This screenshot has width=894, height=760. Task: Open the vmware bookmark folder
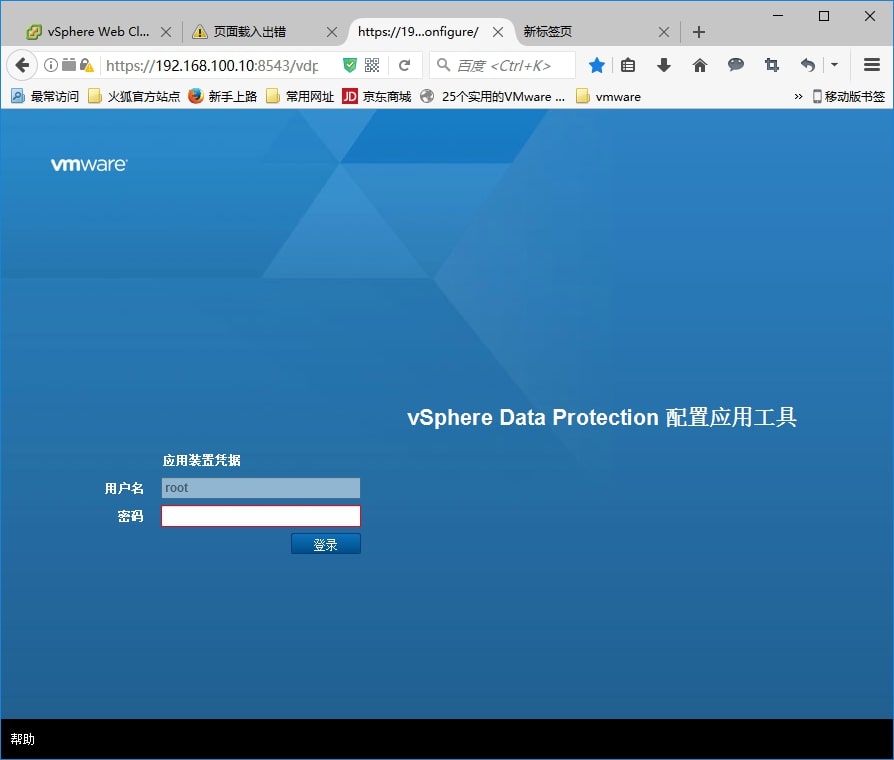click(608, 96)
